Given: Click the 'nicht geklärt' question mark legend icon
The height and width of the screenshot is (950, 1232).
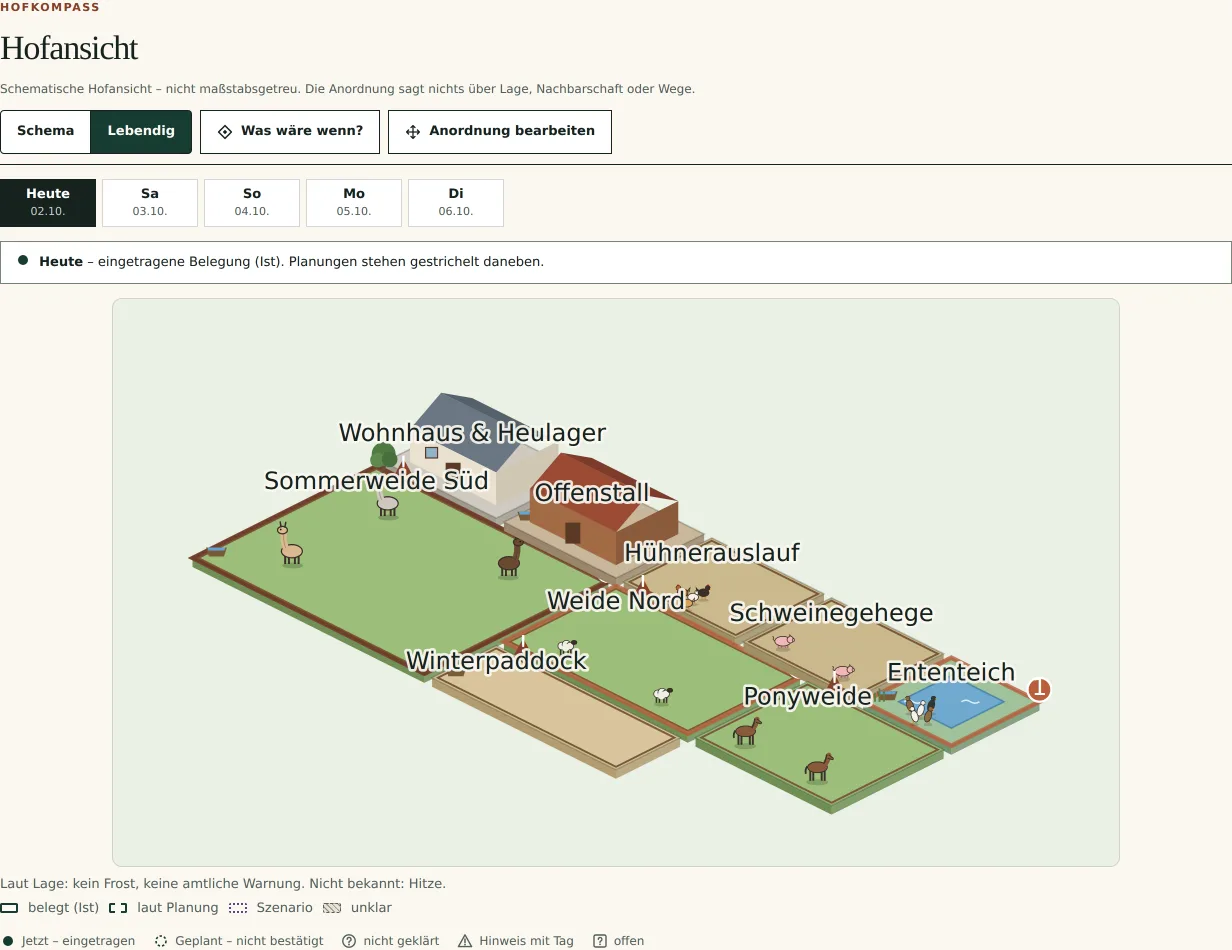Looking at the screenshot, I should [349, 941].
